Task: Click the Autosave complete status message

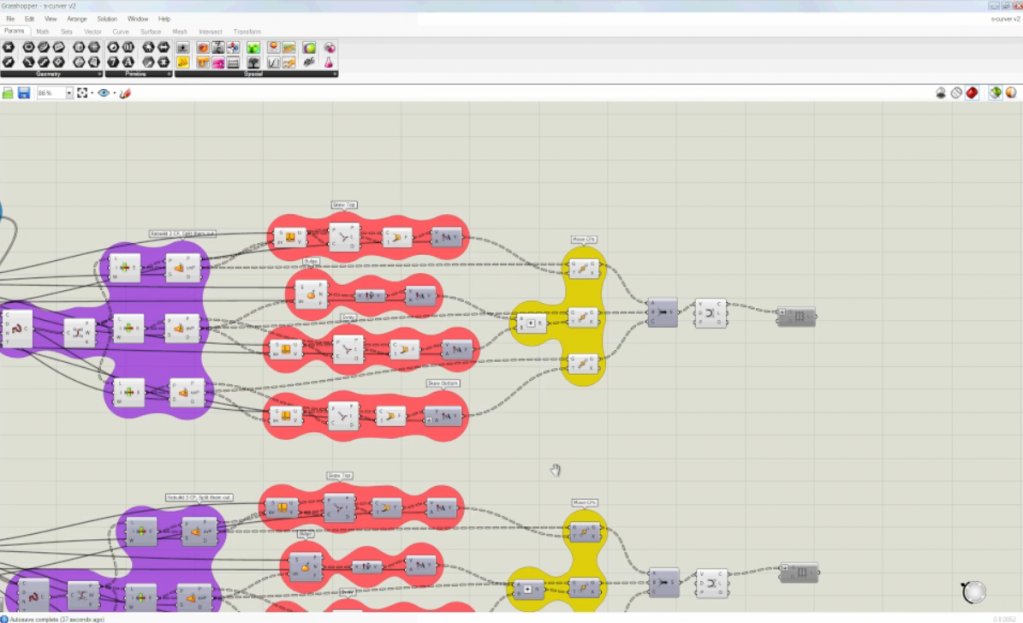Action: click(x=57, y=619)
